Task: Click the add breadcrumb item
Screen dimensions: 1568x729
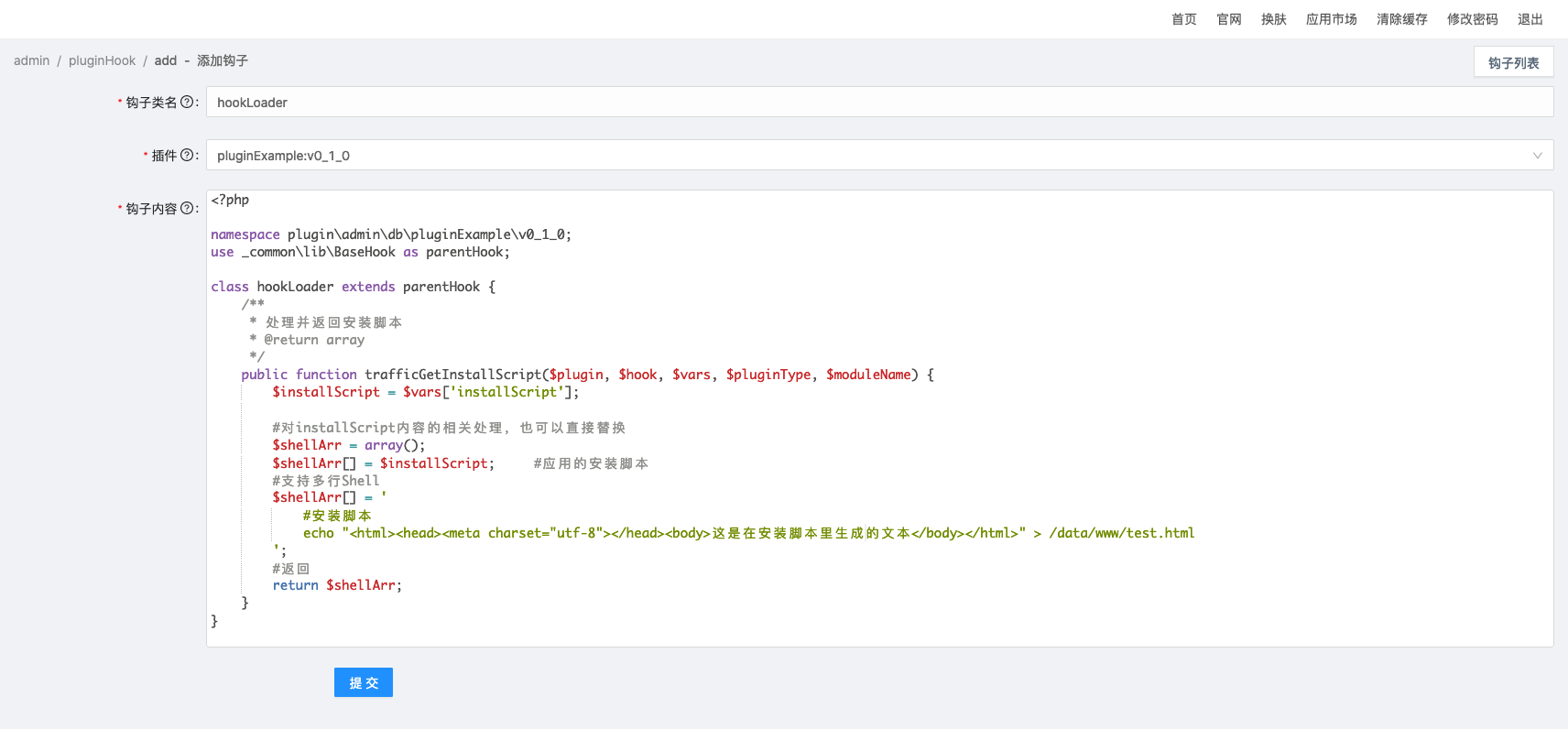Action: [x=166, y=60]
